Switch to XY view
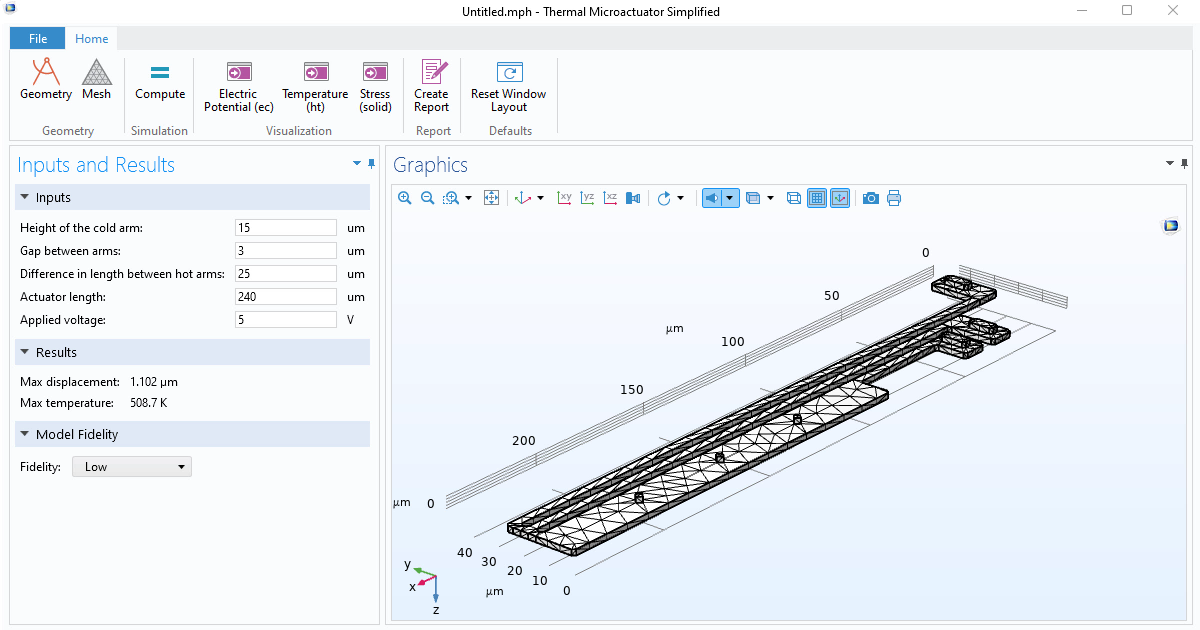This screenshot has height=630, width=1200. (x=565, y=198)
